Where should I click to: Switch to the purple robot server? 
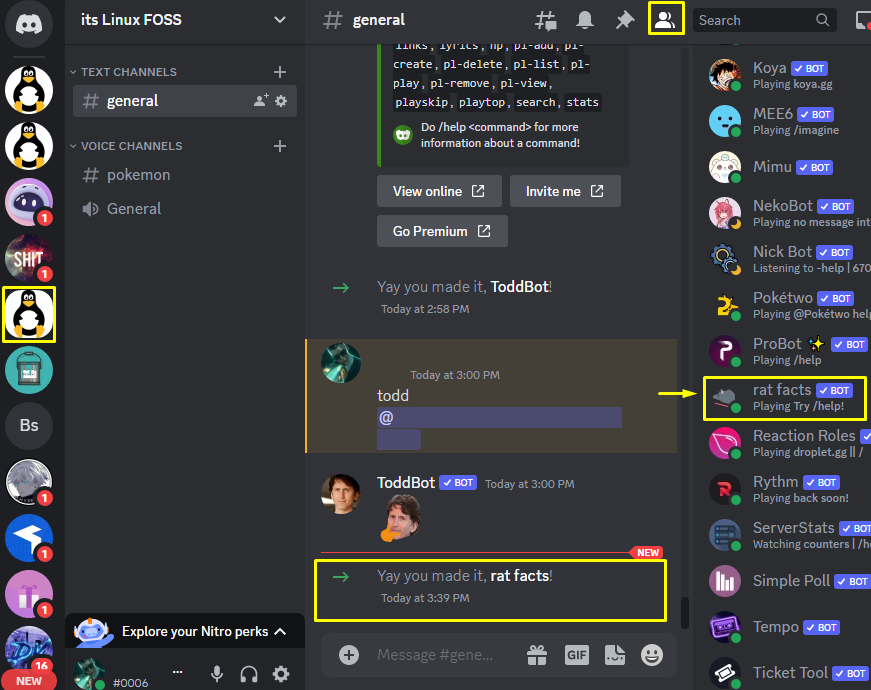click(29, 202)
